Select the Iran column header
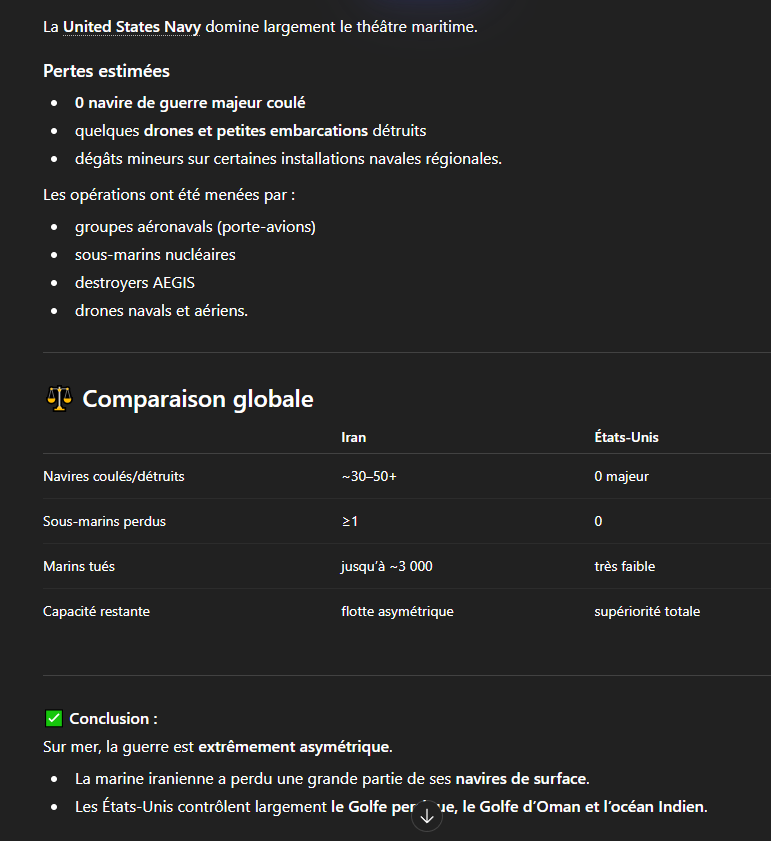This screenshot has height=841, width=771. tap(353, 437)
